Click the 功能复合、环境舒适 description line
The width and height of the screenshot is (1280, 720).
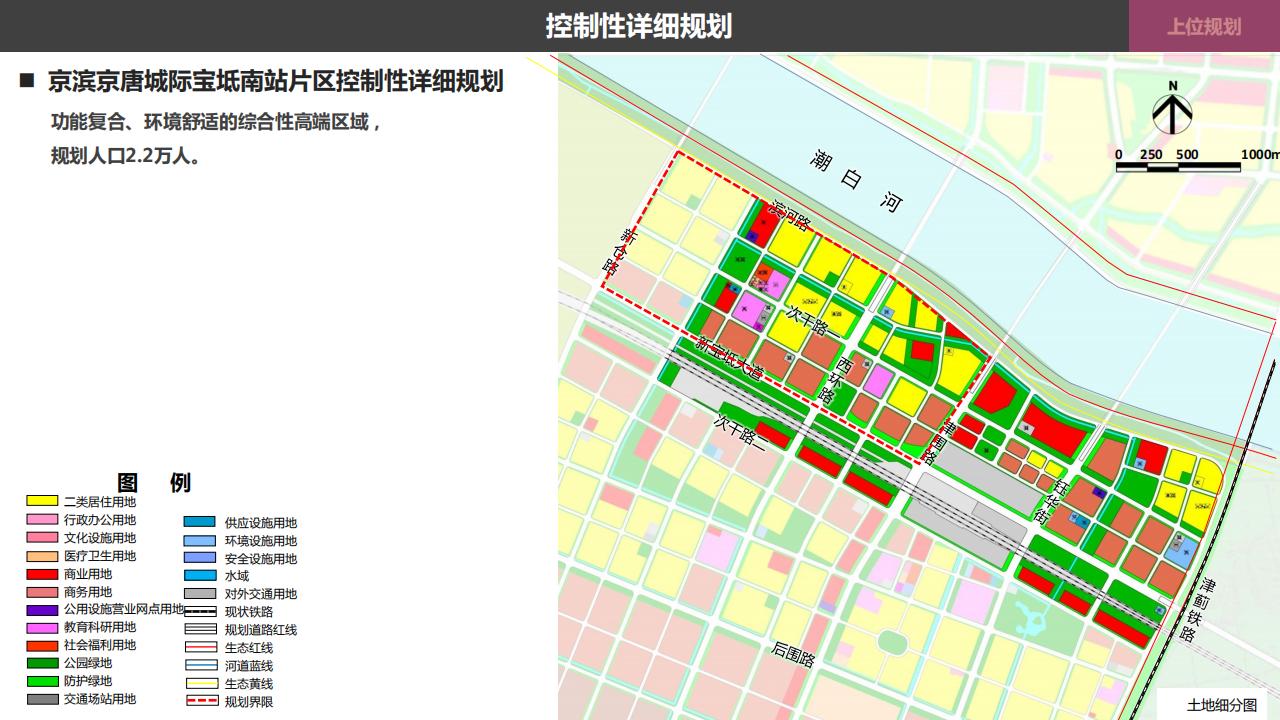[217, 123]
